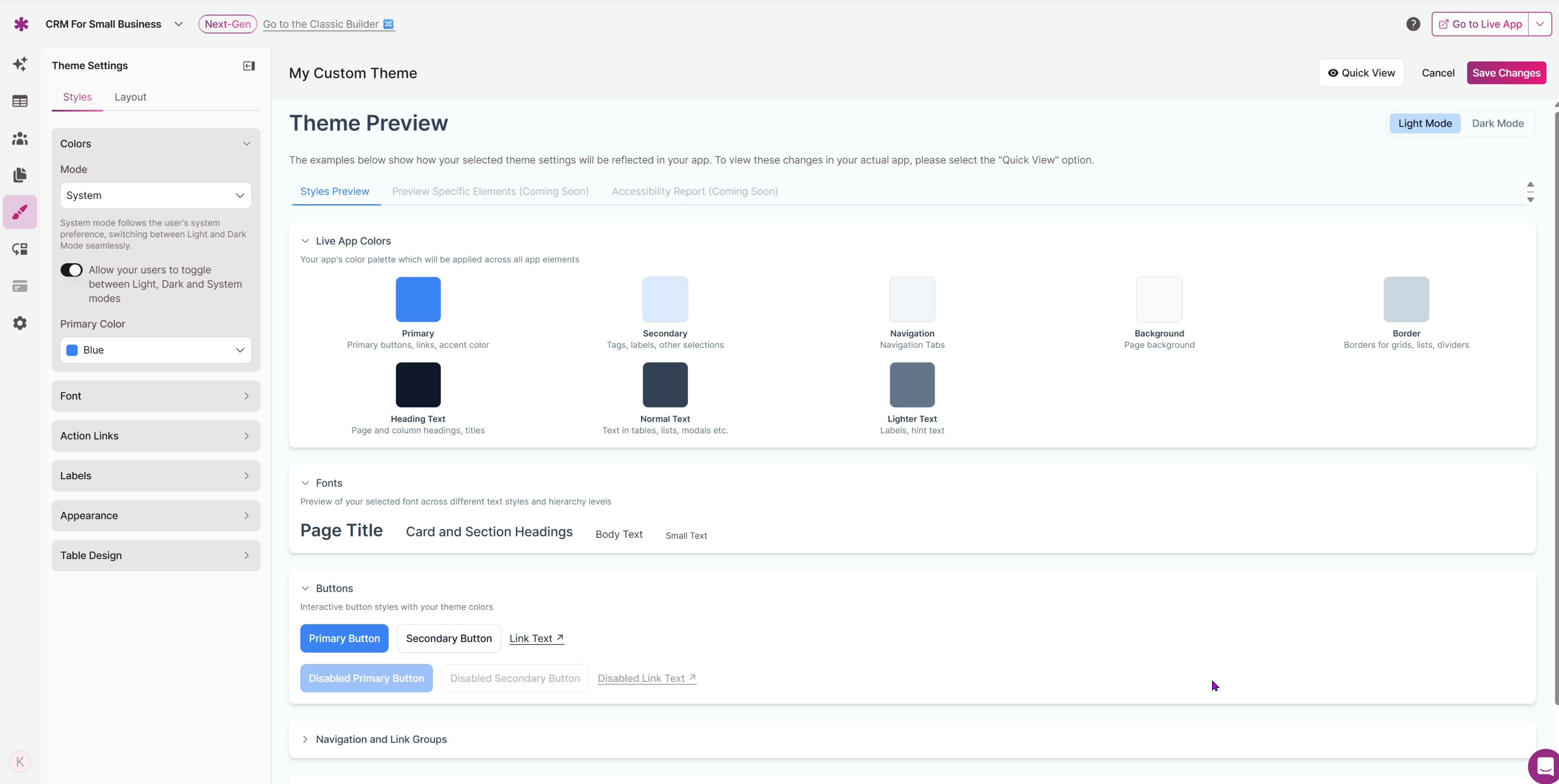Click the tabs scroll down arrow
This screenshot has height=784, width=1559.
coord(1530,199)
